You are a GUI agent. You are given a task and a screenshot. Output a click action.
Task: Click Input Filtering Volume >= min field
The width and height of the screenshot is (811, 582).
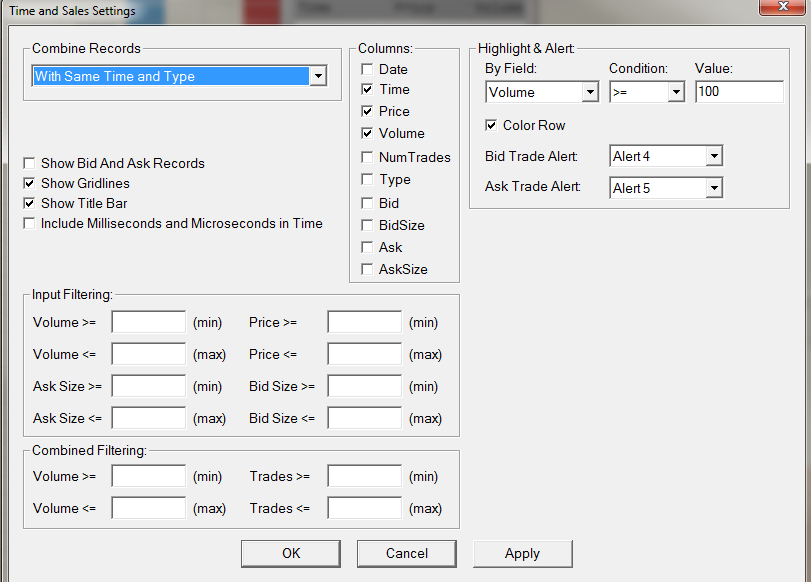click(148, 322)
